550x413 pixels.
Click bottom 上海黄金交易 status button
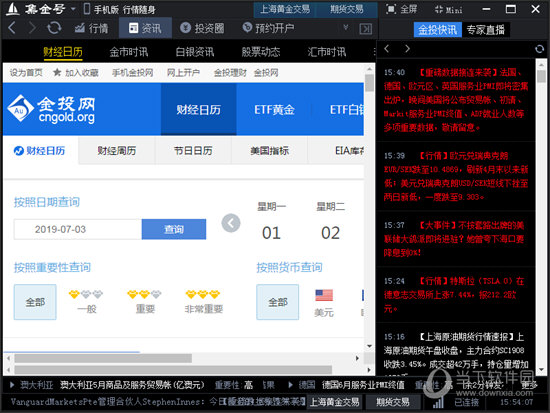tap(335, 402)
